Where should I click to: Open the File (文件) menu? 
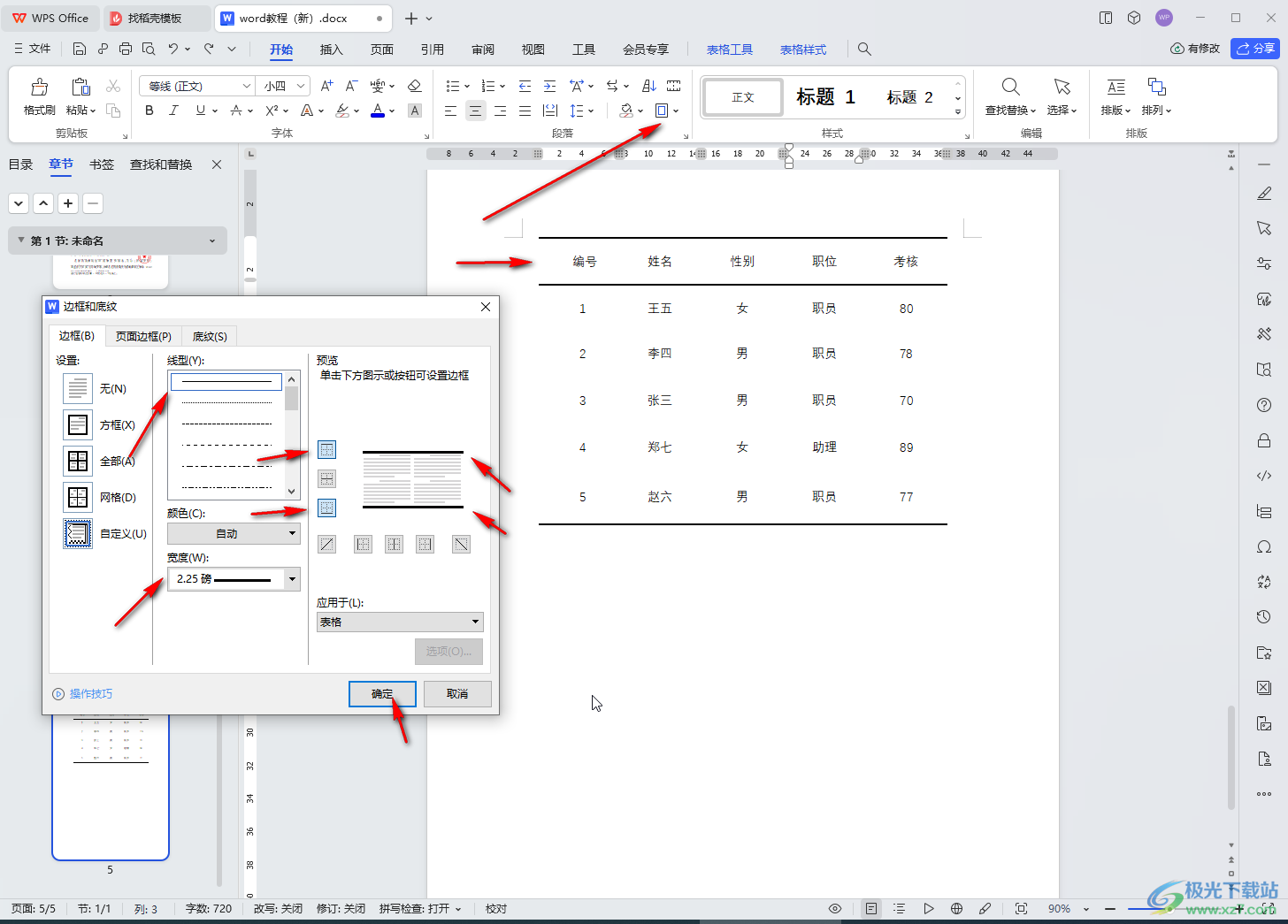coord(33,49)
